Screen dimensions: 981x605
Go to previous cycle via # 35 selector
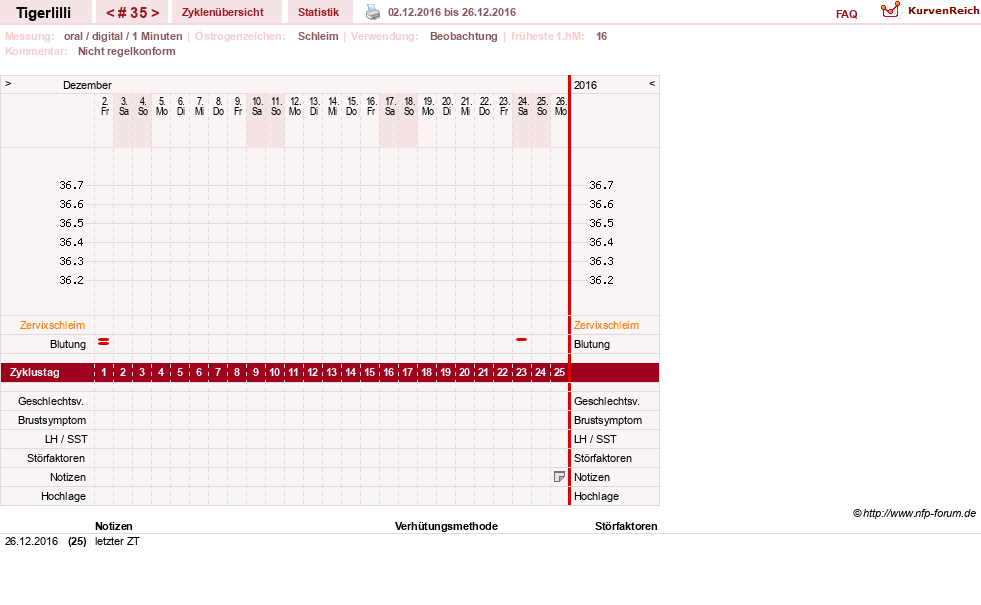[110, 13]
